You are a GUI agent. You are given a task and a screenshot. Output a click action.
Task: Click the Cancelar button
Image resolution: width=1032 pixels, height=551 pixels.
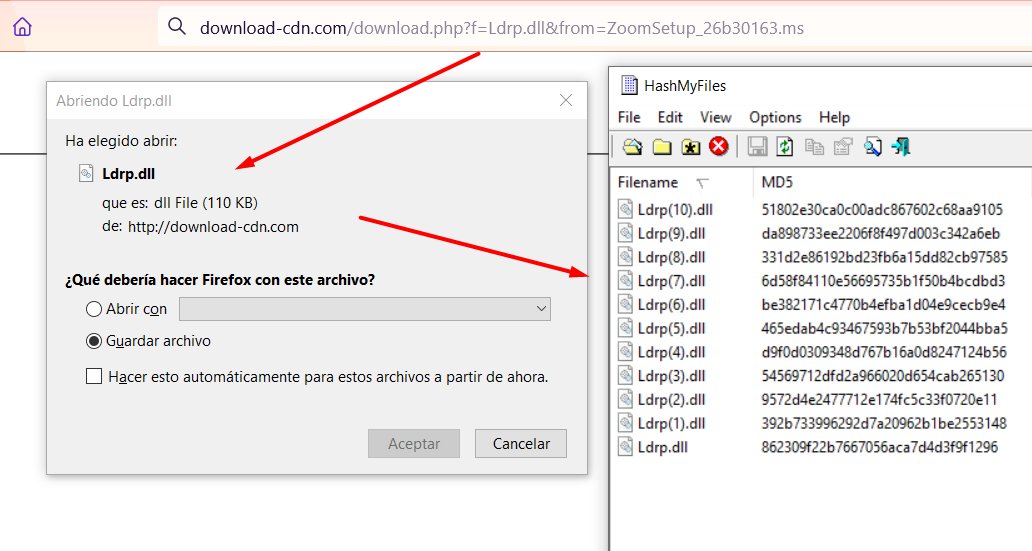[521, 444]
